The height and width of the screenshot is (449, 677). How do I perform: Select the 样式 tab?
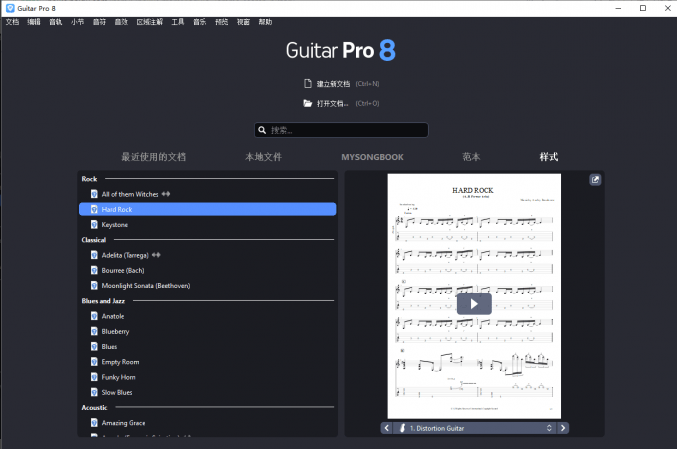(549, 157)
